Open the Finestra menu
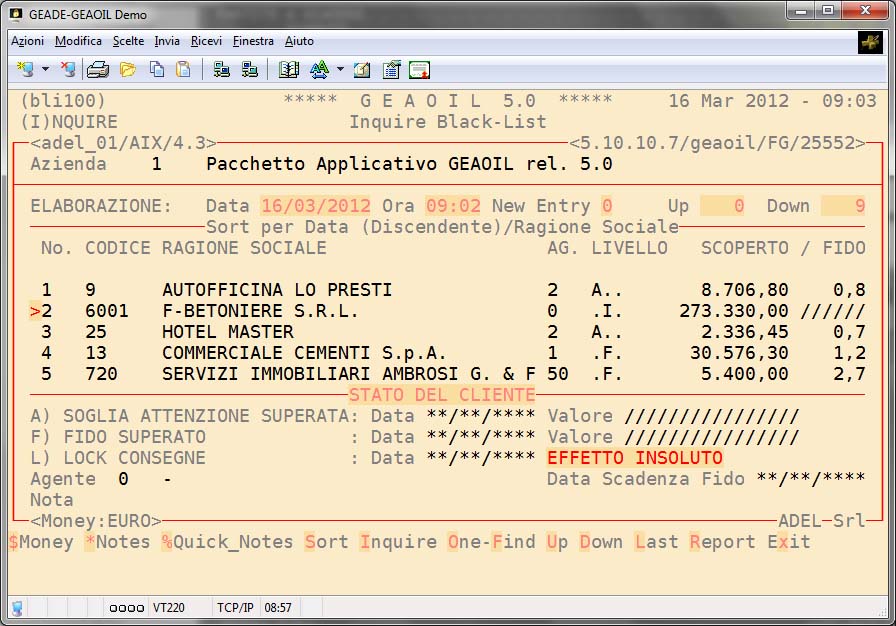The image size is (896, 626). 253,41
